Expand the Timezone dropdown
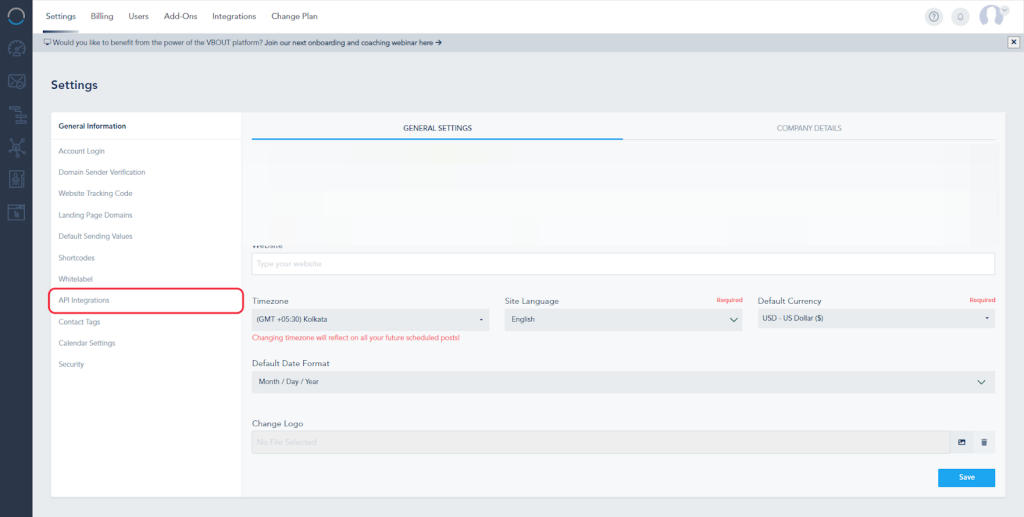 [370, 320]
